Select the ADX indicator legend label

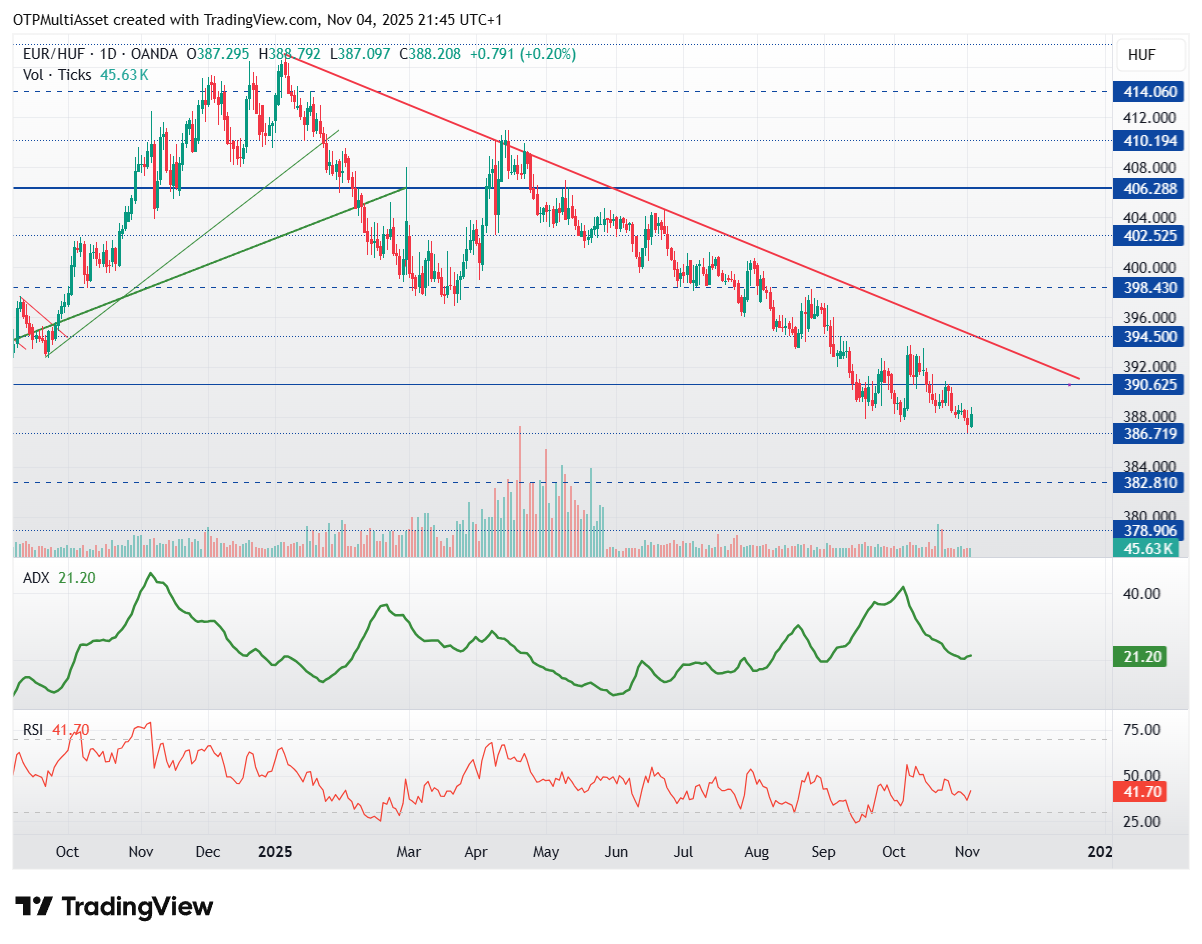tap(34, 578)
